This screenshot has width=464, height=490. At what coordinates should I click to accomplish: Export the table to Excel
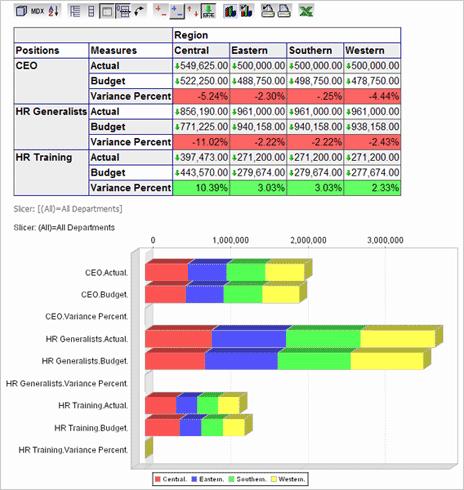coord(306,11)
